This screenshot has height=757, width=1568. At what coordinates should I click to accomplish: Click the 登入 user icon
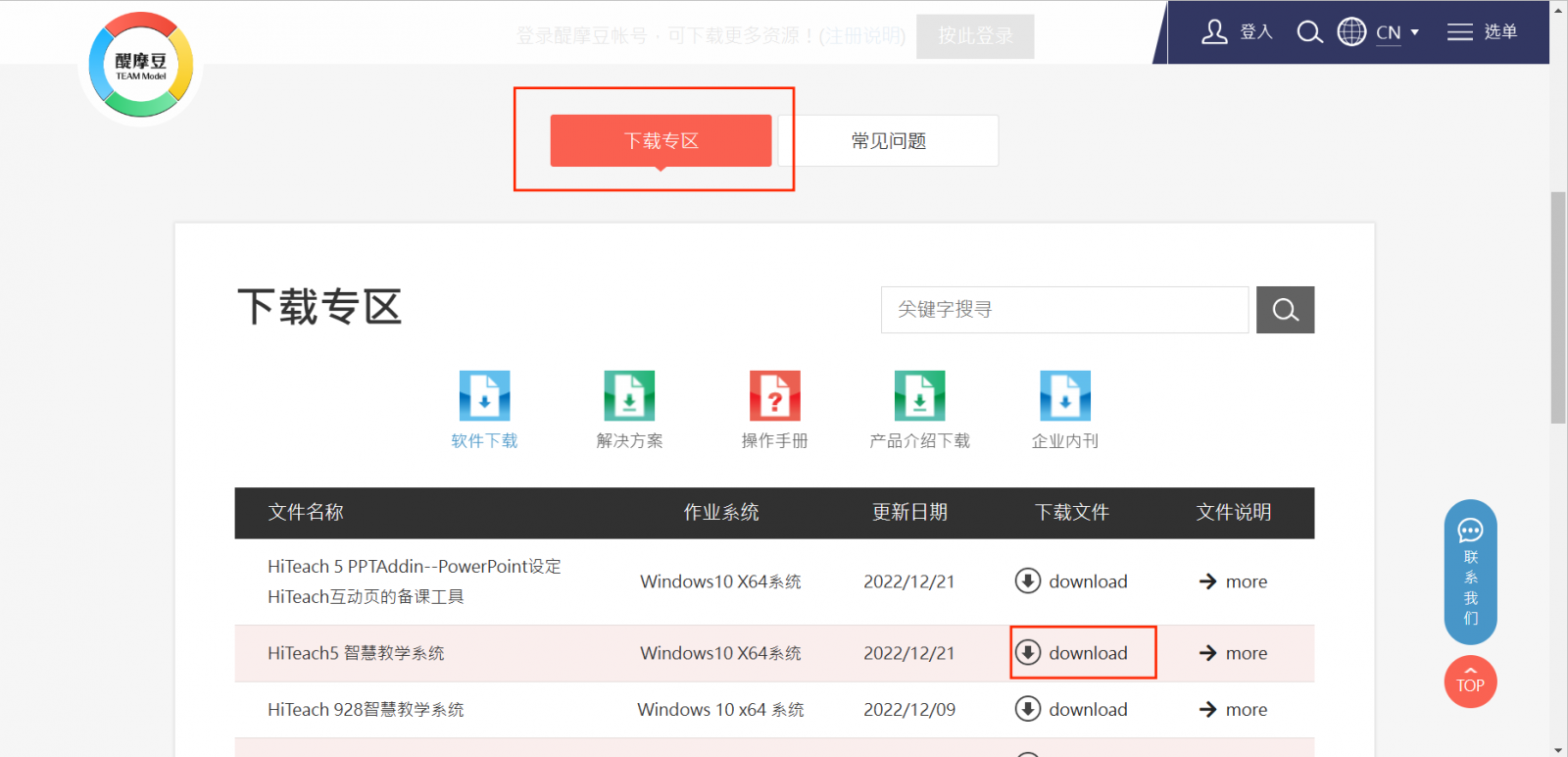1215,32
